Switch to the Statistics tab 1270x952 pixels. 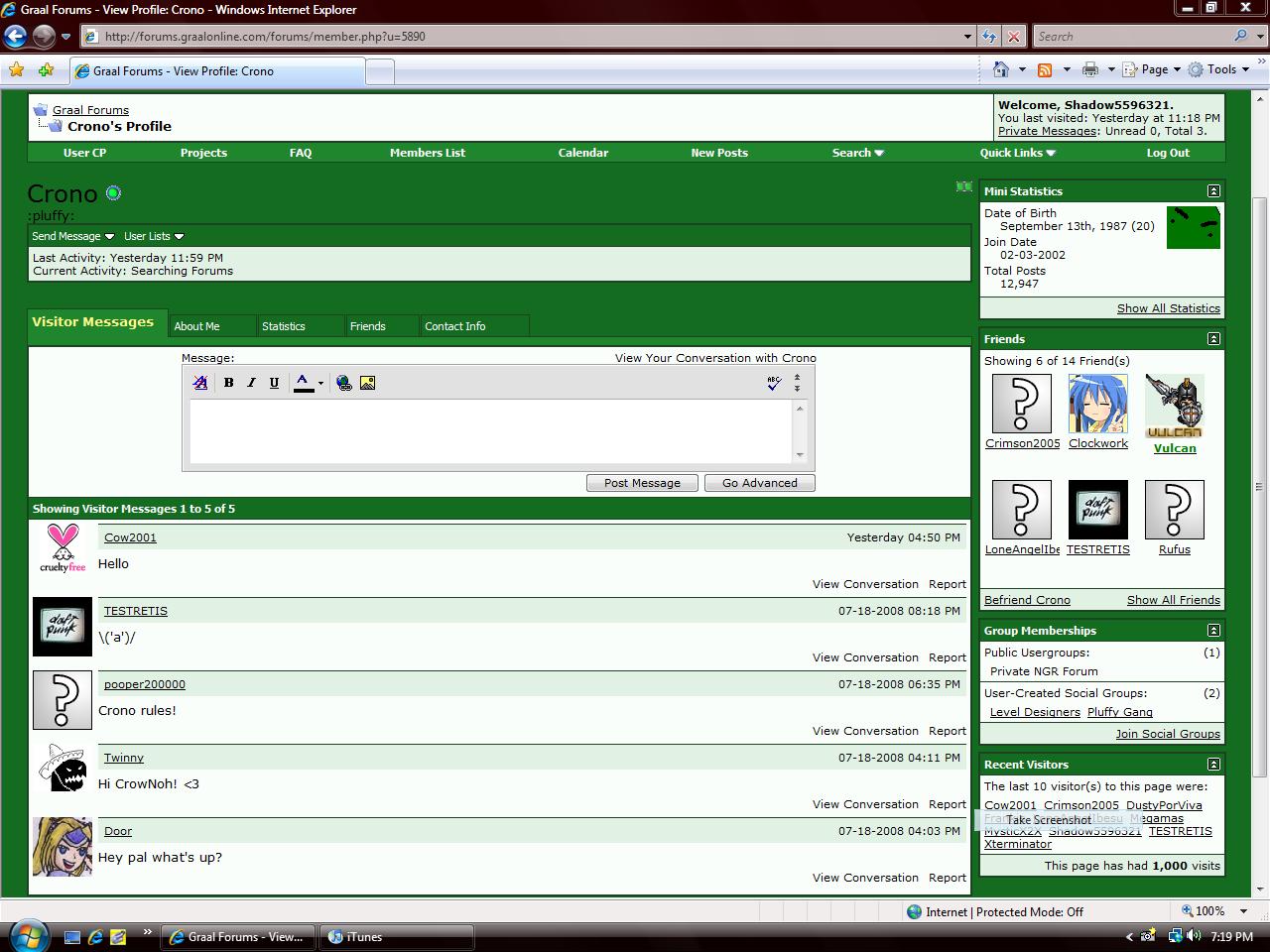(x=299, y=326)
